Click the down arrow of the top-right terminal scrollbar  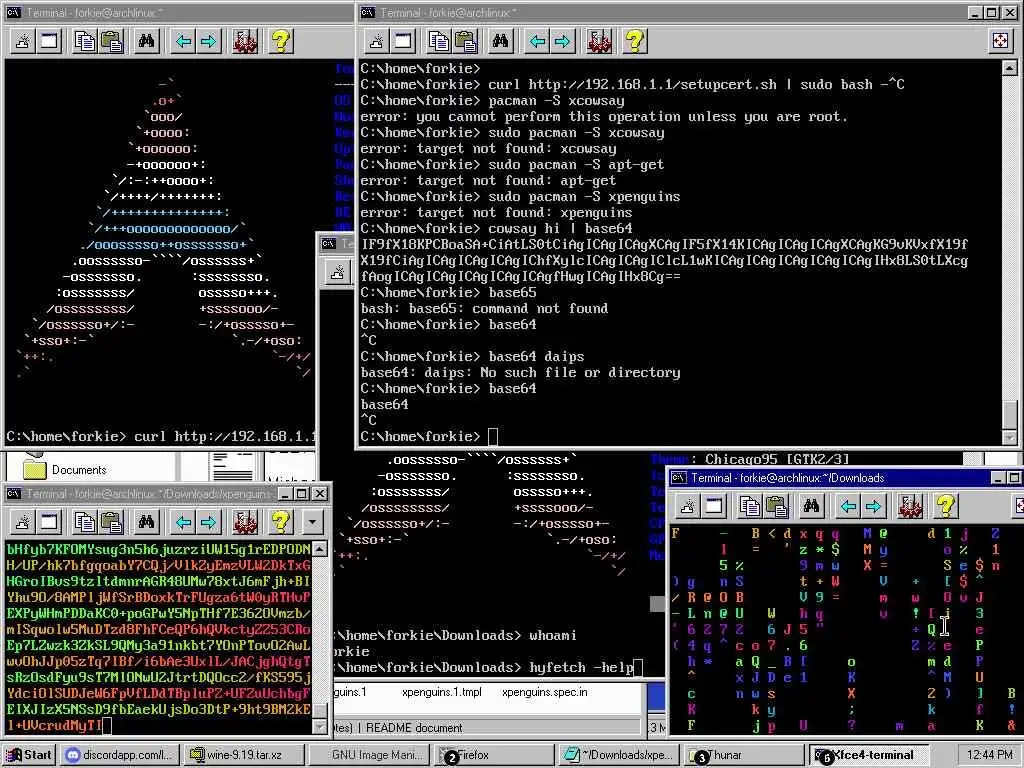[1009, 437]
